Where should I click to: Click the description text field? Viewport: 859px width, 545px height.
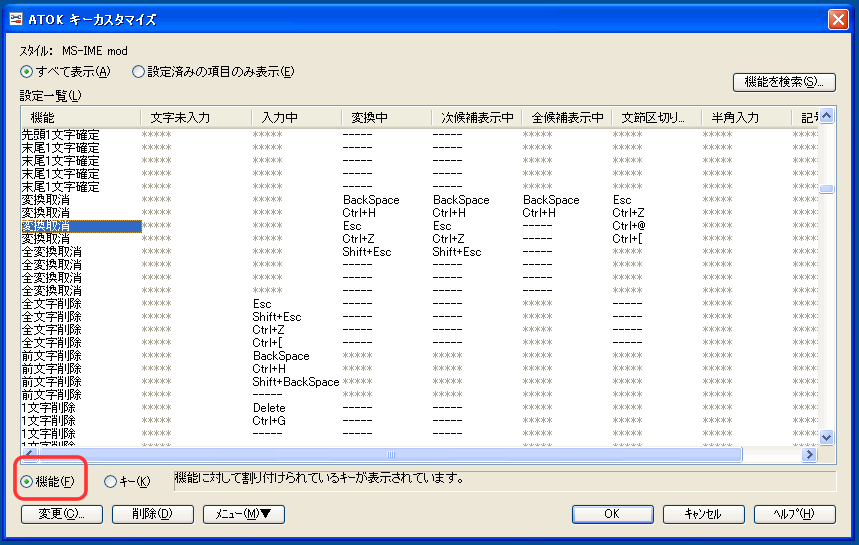[x=505, y=481]
